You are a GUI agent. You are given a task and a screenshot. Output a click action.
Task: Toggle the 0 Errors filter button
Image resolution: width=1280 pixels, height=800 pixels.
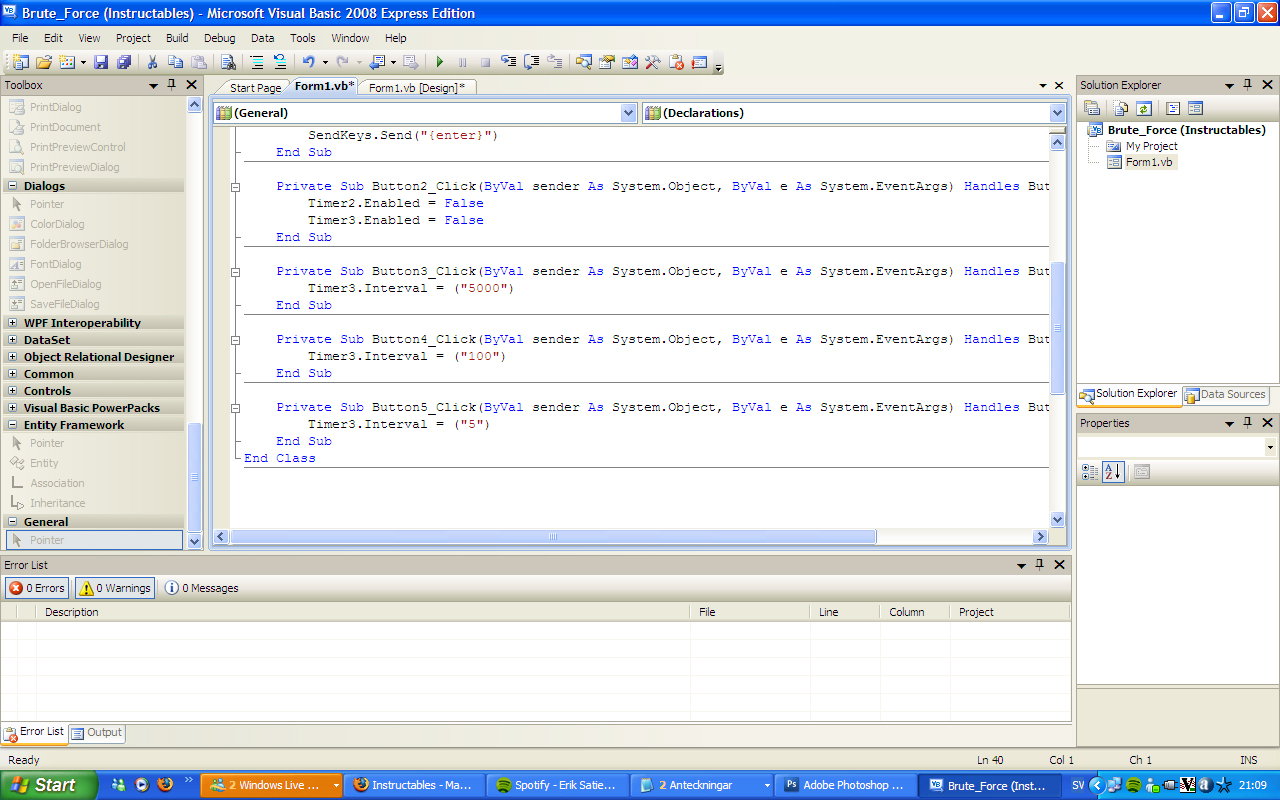point(37,588)
